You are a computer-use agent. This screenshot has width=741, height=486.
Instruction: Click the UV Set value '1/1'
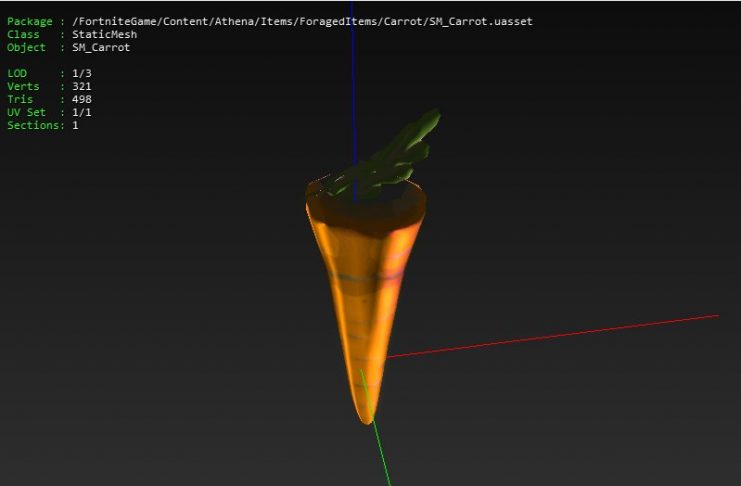point(82,113)
